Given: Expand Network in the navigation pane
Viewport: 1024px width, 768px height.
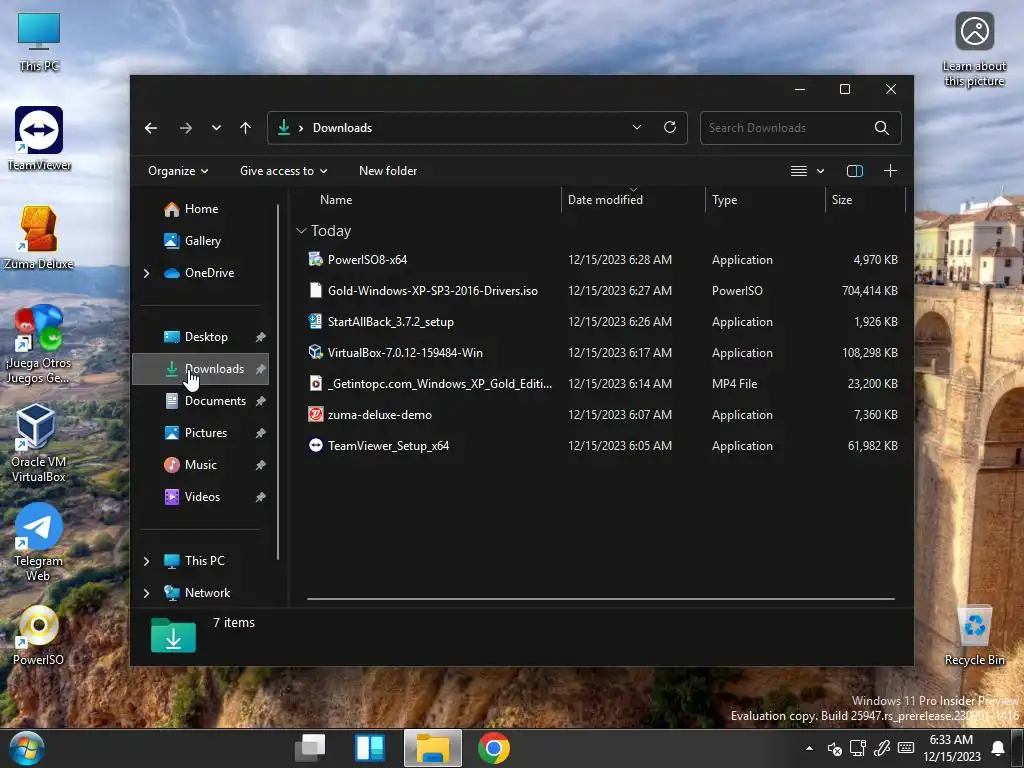Looking at the screenshot, I should click(146, 593).
